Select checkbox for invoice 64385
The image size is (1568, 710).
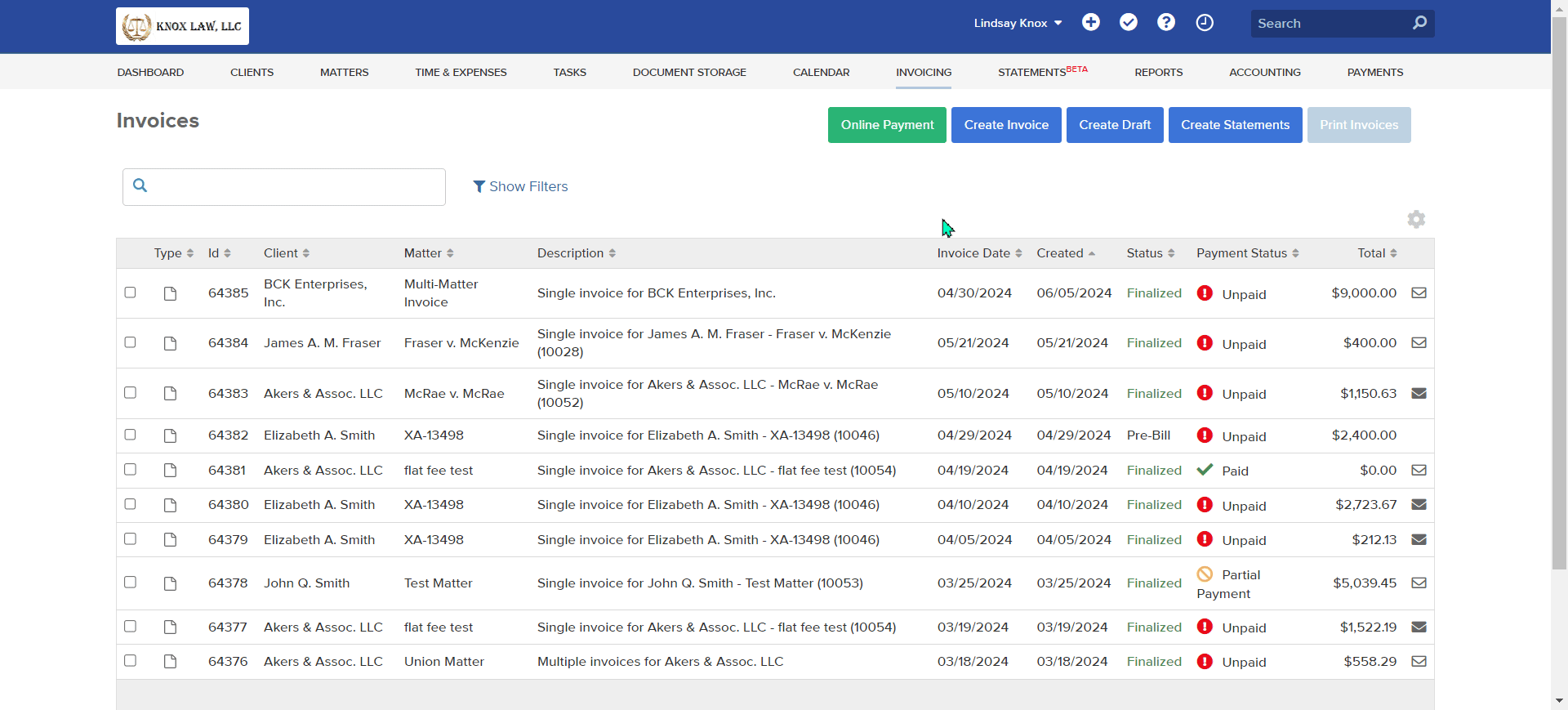click(130, 292)
